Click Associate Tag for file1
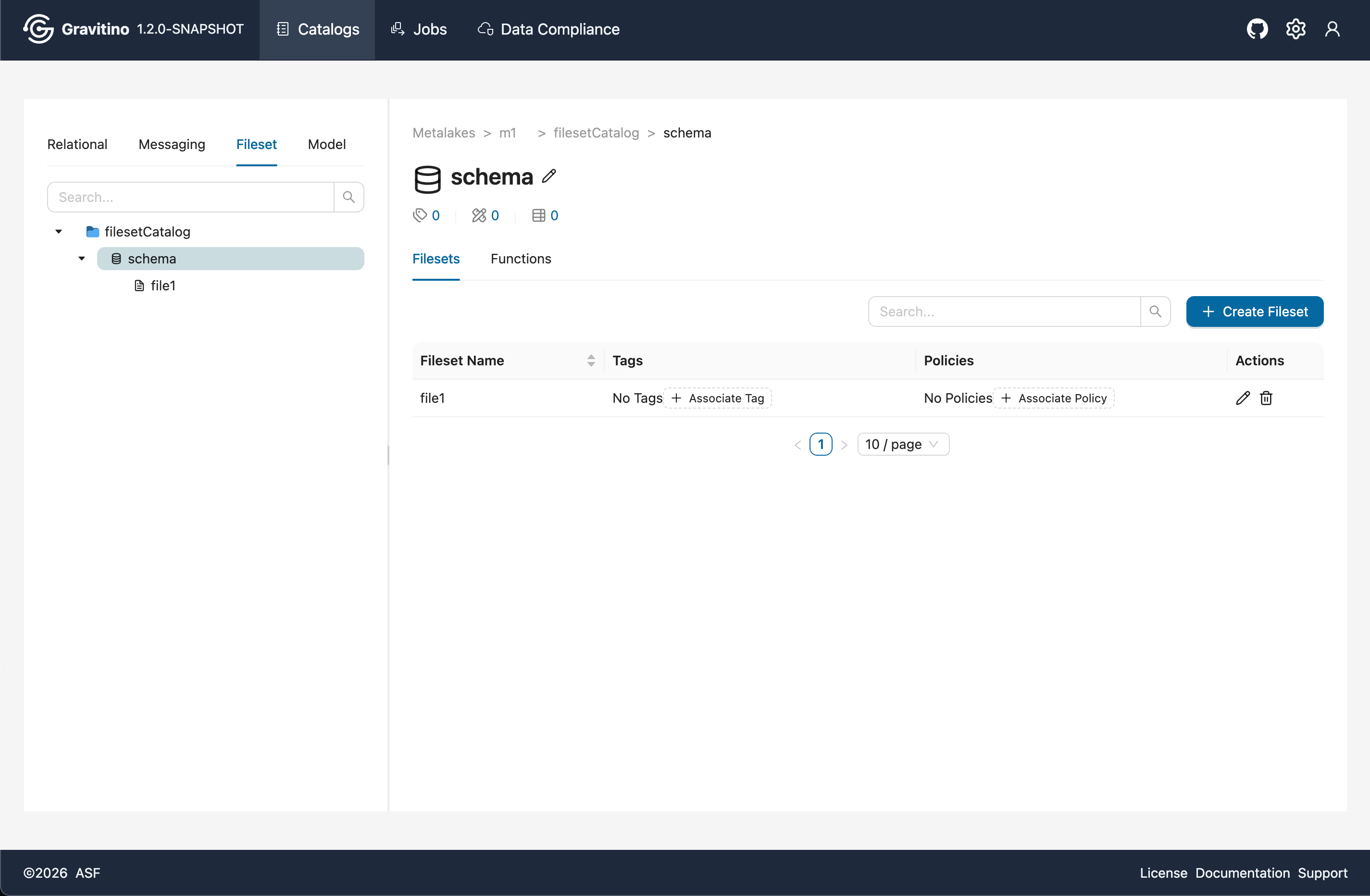The width and height of the screenshot is (1370, 896). pyautogui.click(x=717, y=398)
